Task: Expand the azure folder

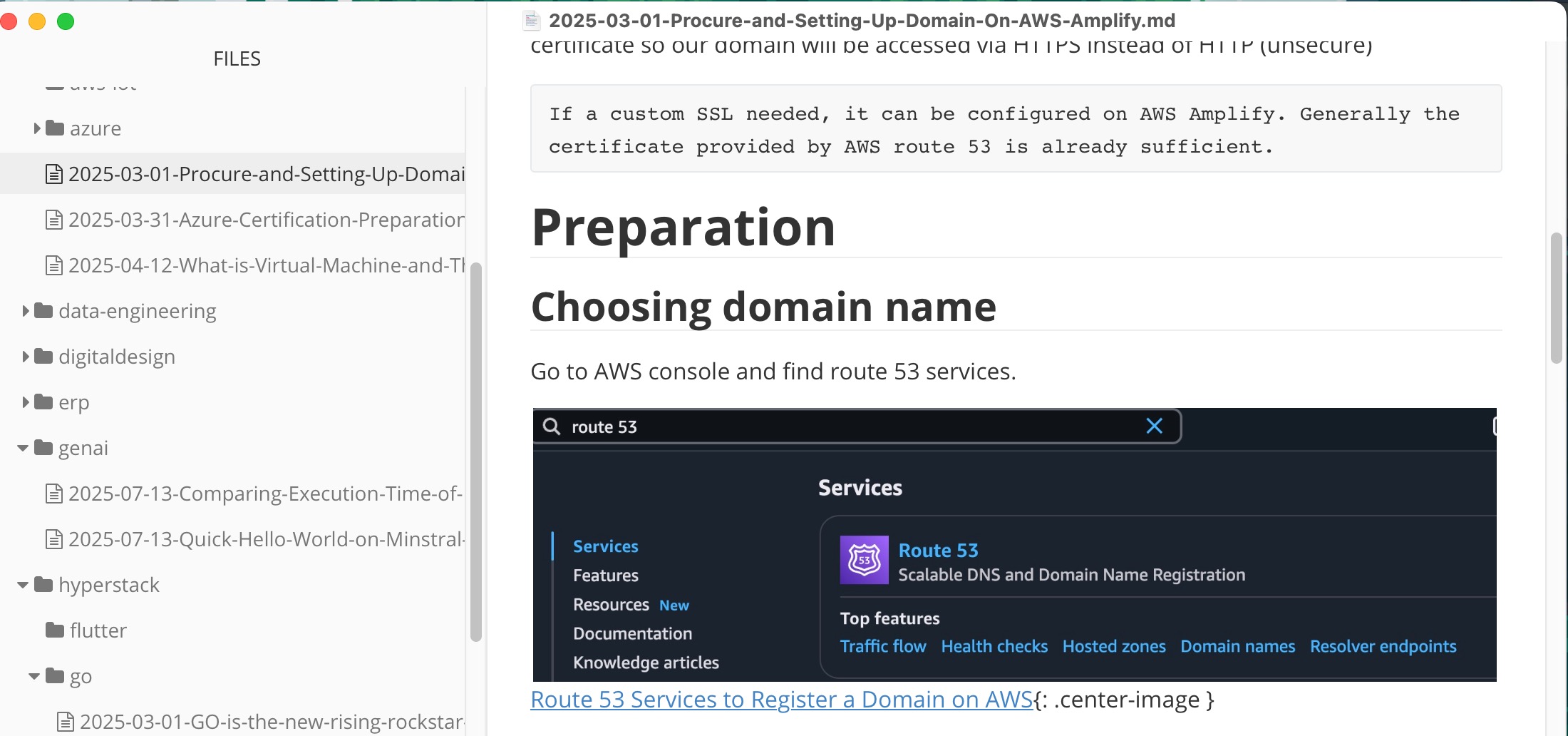Action: (x=37, y=128)
